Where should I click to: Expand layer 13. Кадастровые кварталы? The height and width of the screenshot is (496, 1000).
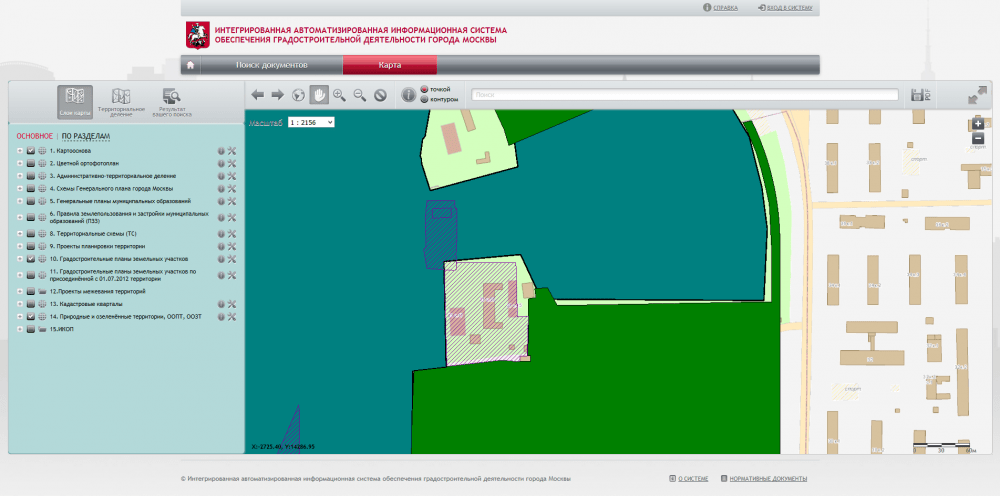point(19,303)
